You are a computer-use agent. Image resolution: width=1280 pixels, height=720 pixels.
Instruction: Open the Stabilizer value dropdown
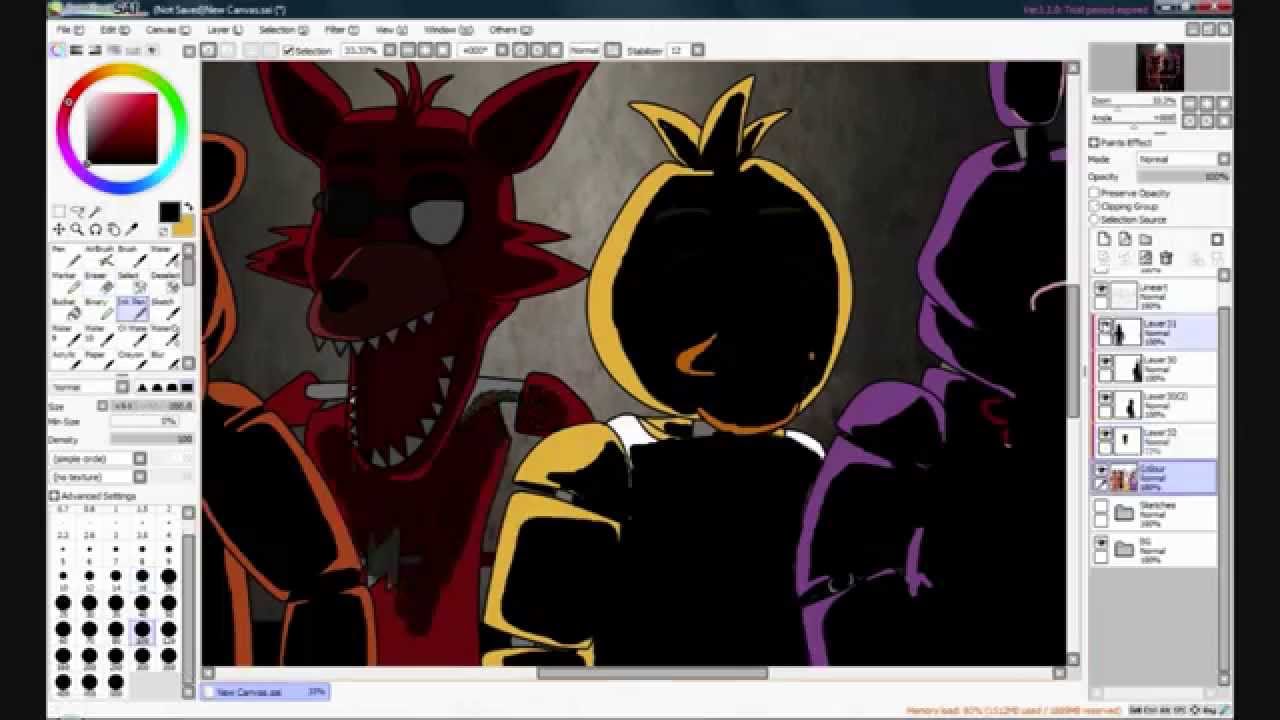coord(698,50)
